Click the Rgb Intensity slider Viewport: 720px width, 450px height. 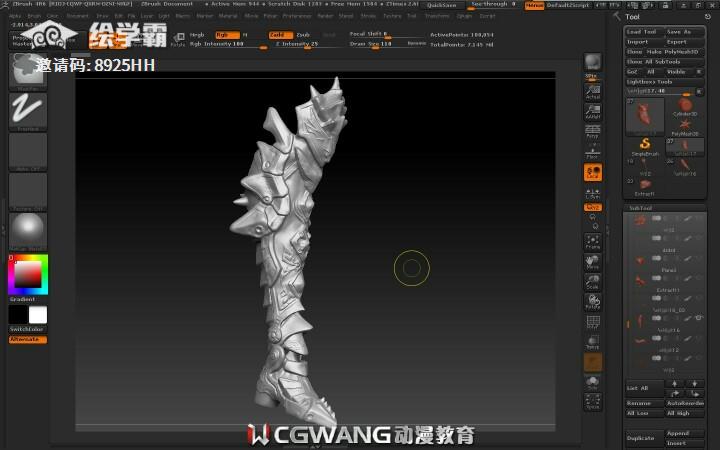[x=228, y=45]
